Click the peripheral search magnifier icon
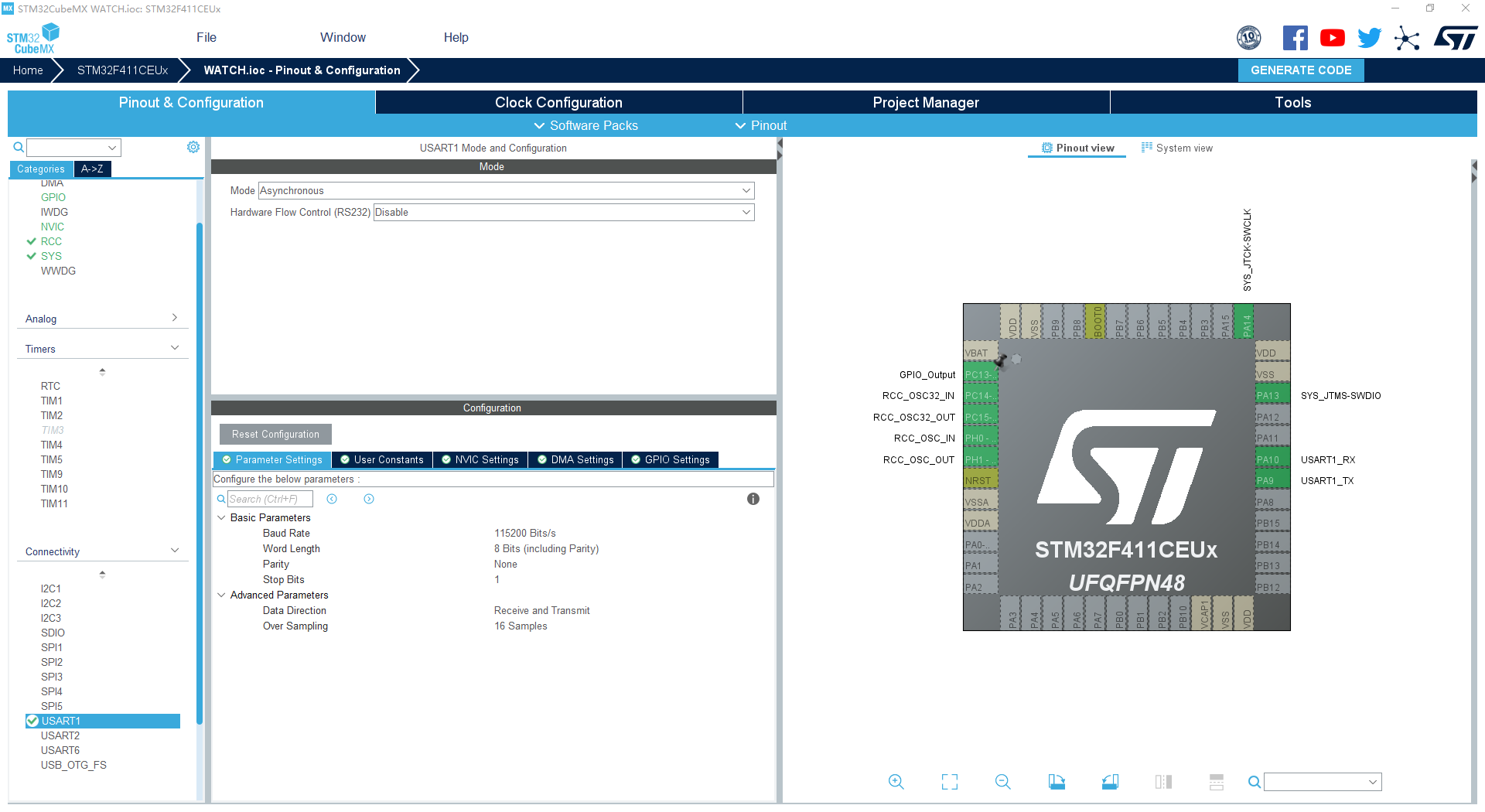Image resolution: width=1485 pixels, height=812 pixels. pyautogui.click(x=19, y=147)
